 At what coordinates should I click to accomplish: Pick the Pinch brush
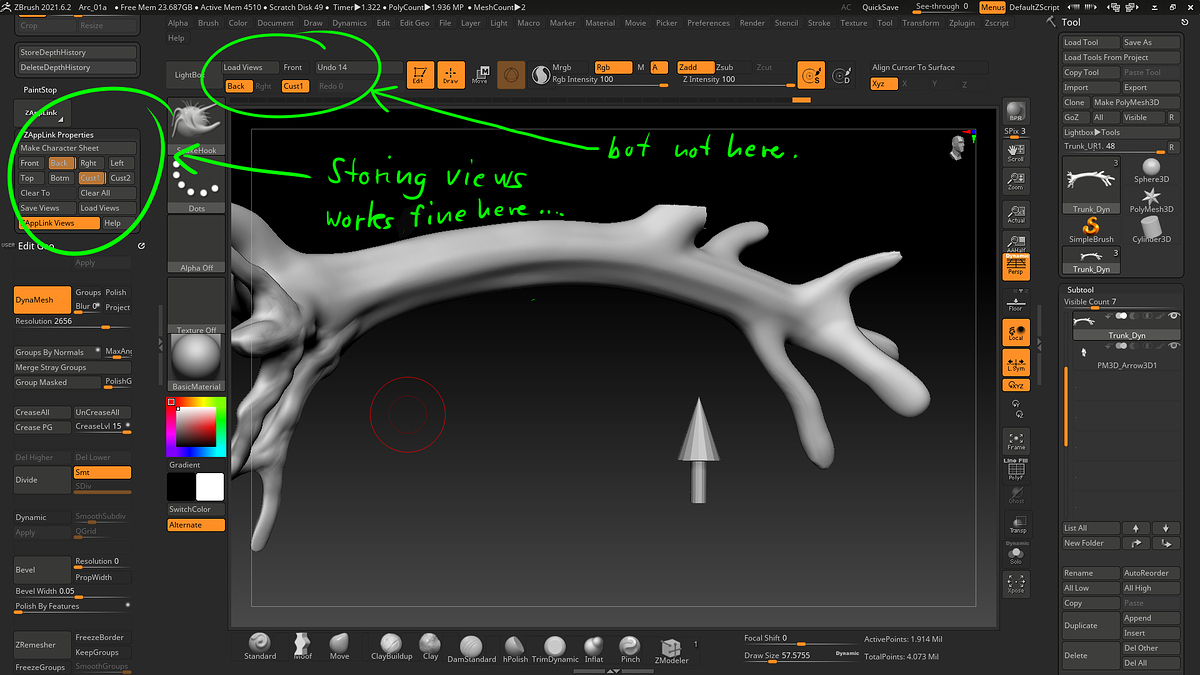(x=630, y=647)
